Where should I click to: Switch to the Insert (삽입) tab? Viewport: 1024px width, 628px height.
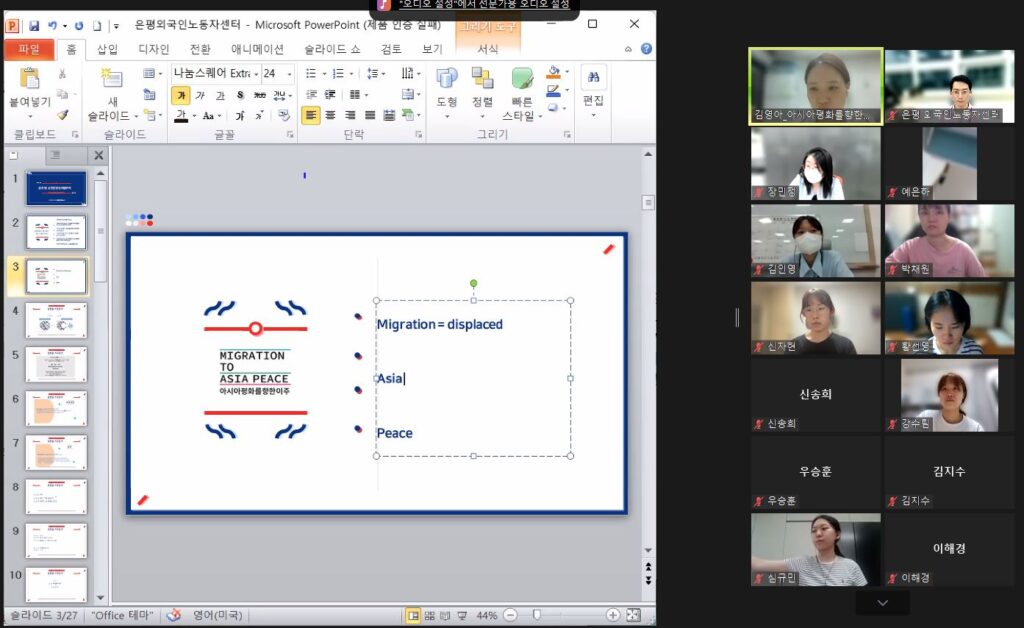(x=107, y=50)
